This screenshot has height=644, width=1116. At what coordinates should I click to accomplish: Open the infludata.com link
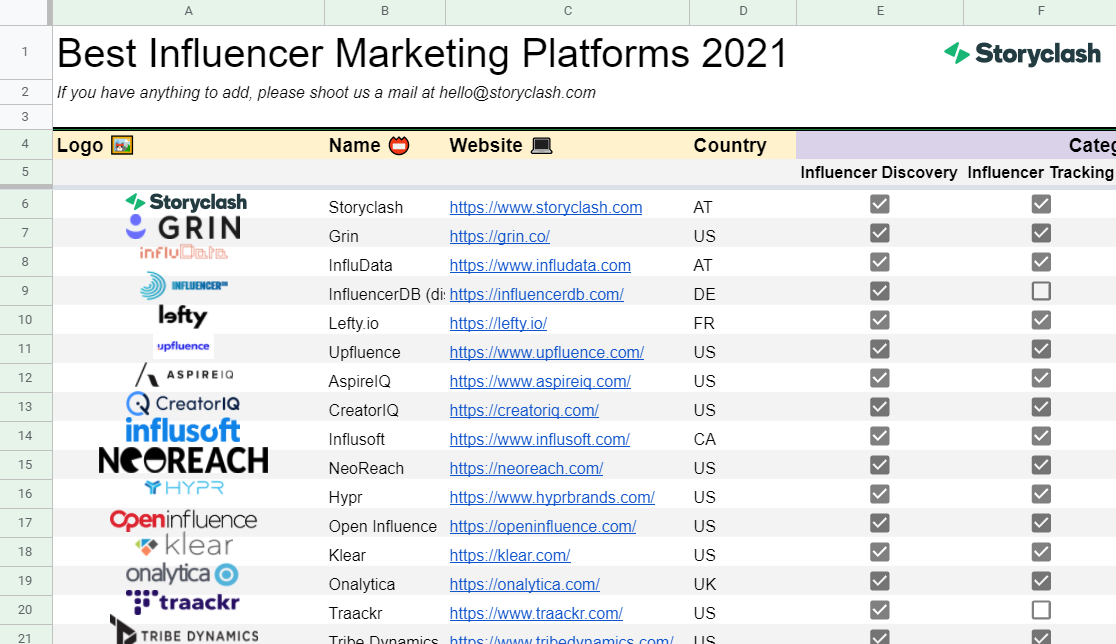(x=540, y=265)
